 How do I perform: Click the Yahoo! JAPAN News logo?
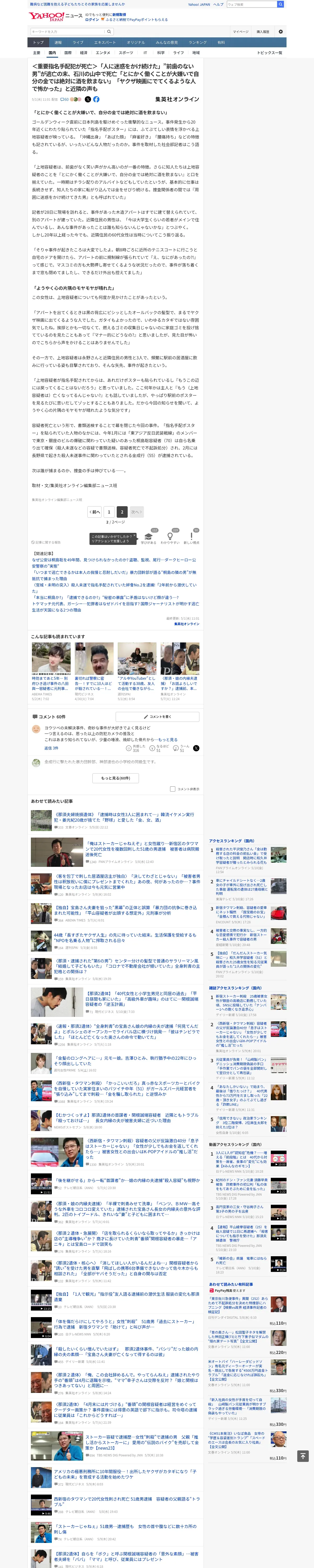[x=55, y=16]
